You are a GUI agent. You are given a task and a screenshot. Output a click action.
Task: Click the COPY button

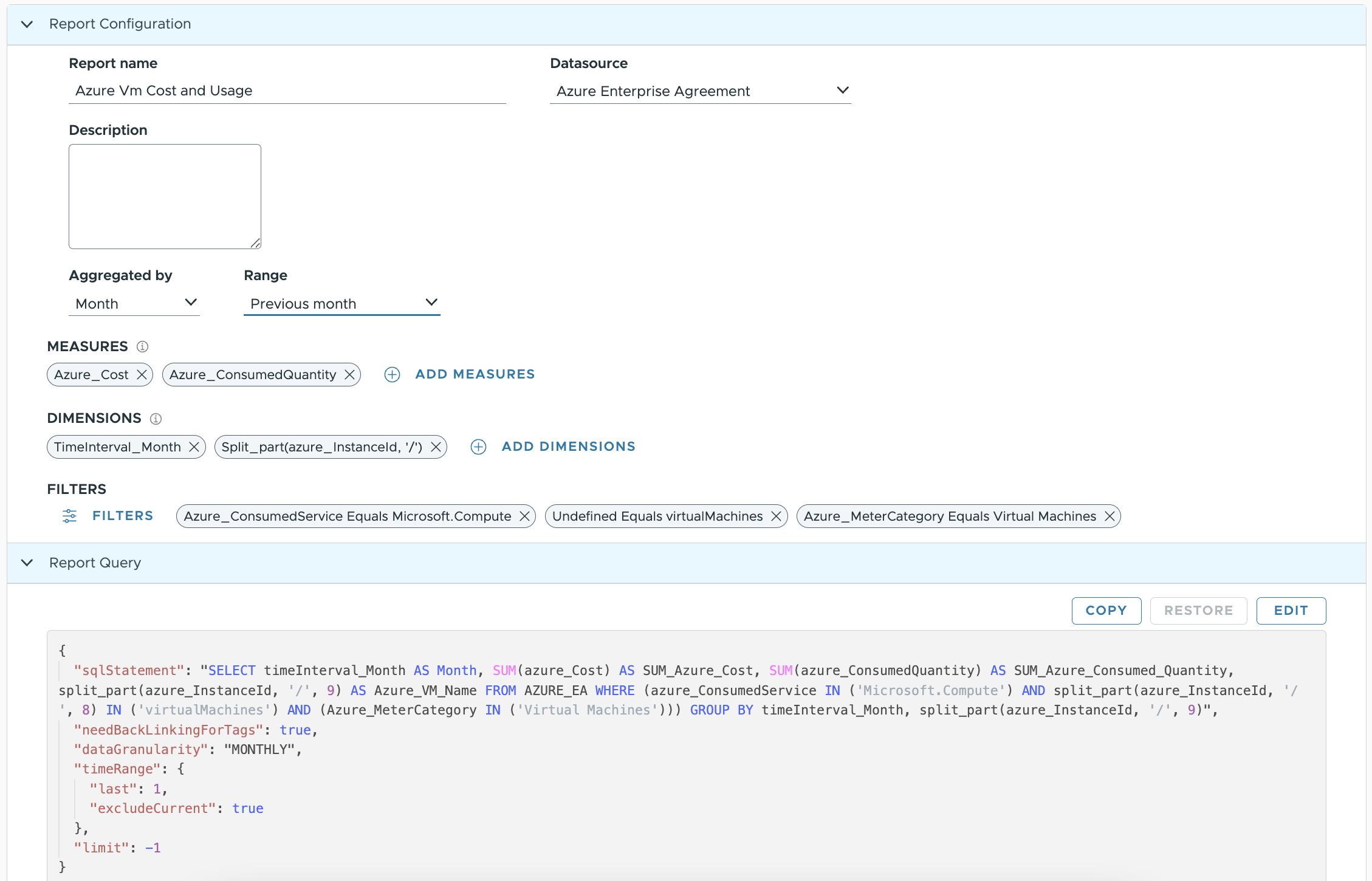click(x=1106, y=611)
